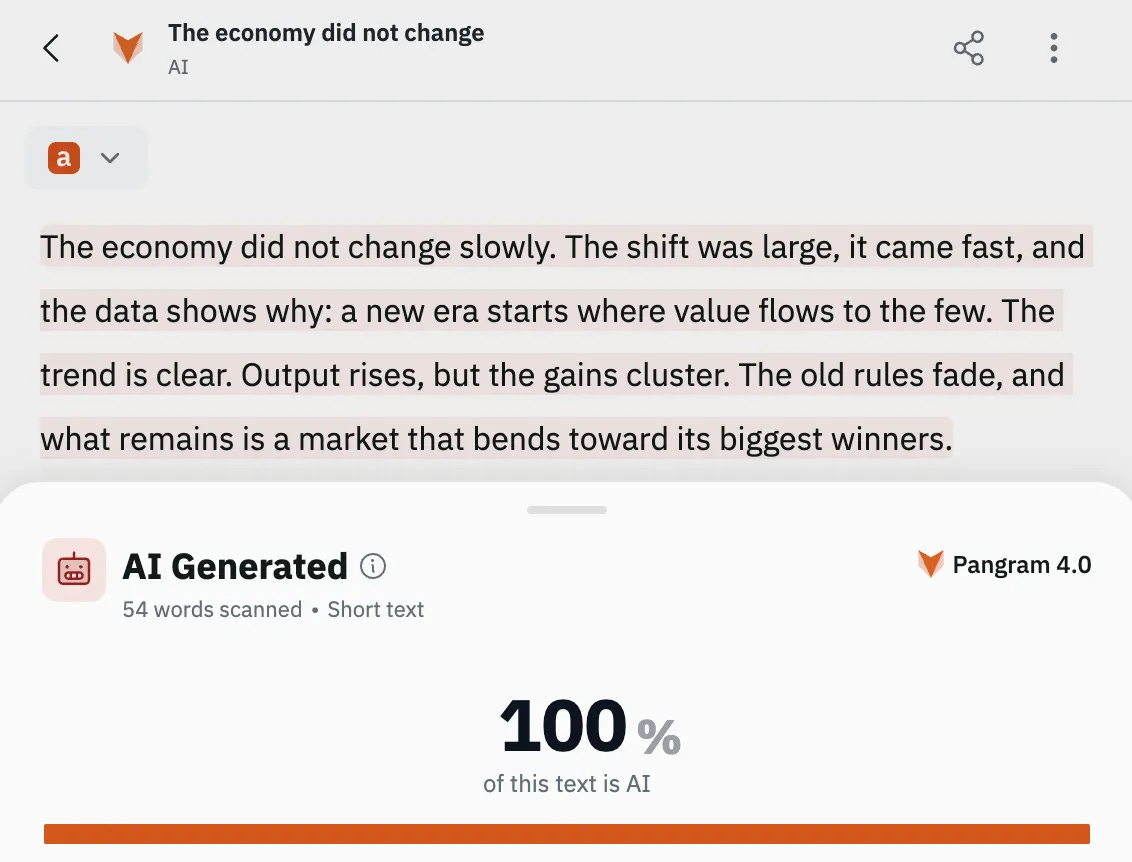Click the Pangram 4.0 fox logo
Screen dimensions: 1132x862
coord(931,564)
